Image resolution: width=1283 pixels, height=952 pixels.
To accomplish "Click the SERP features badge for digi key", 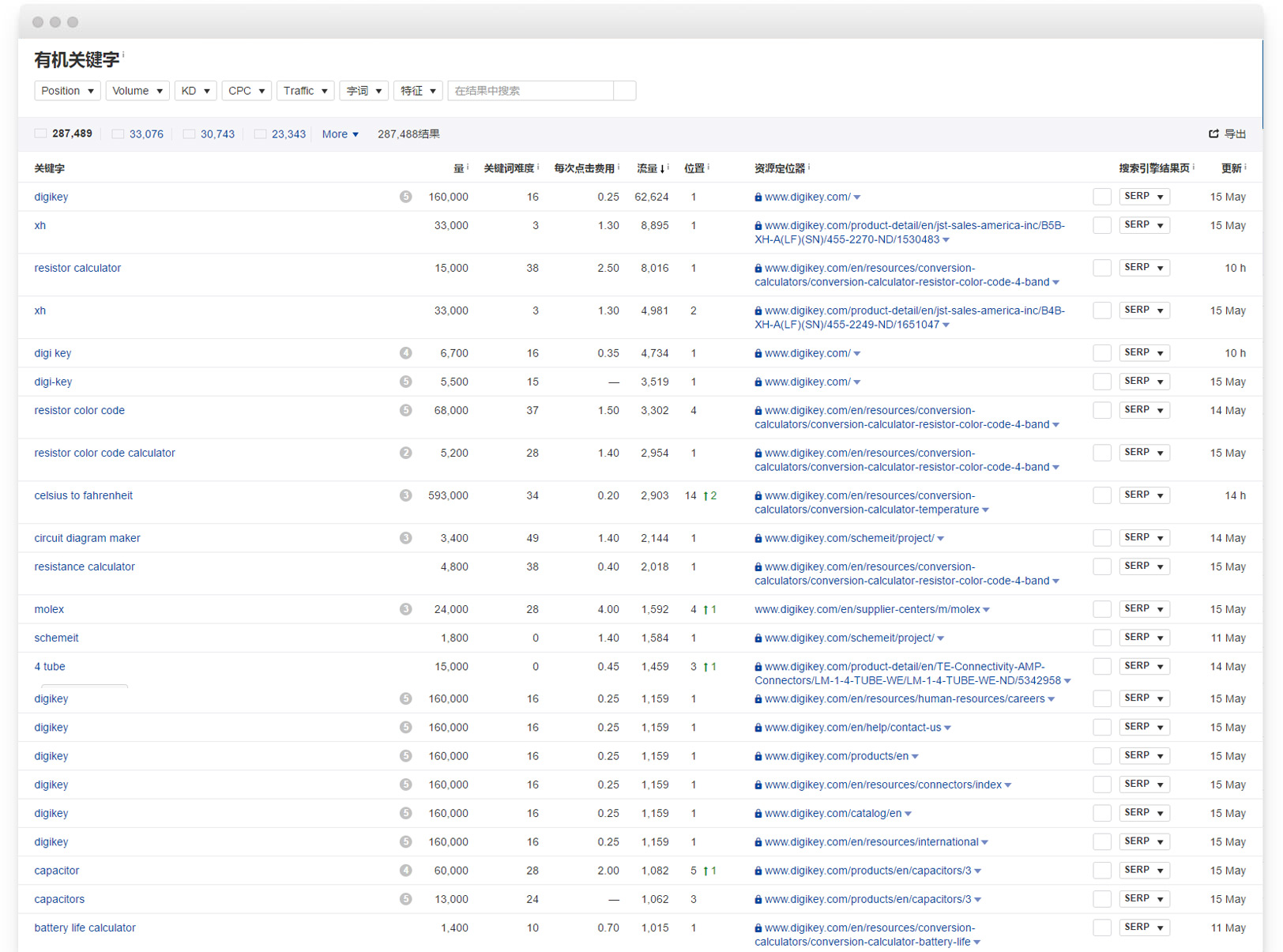I will tap(405, 353).
